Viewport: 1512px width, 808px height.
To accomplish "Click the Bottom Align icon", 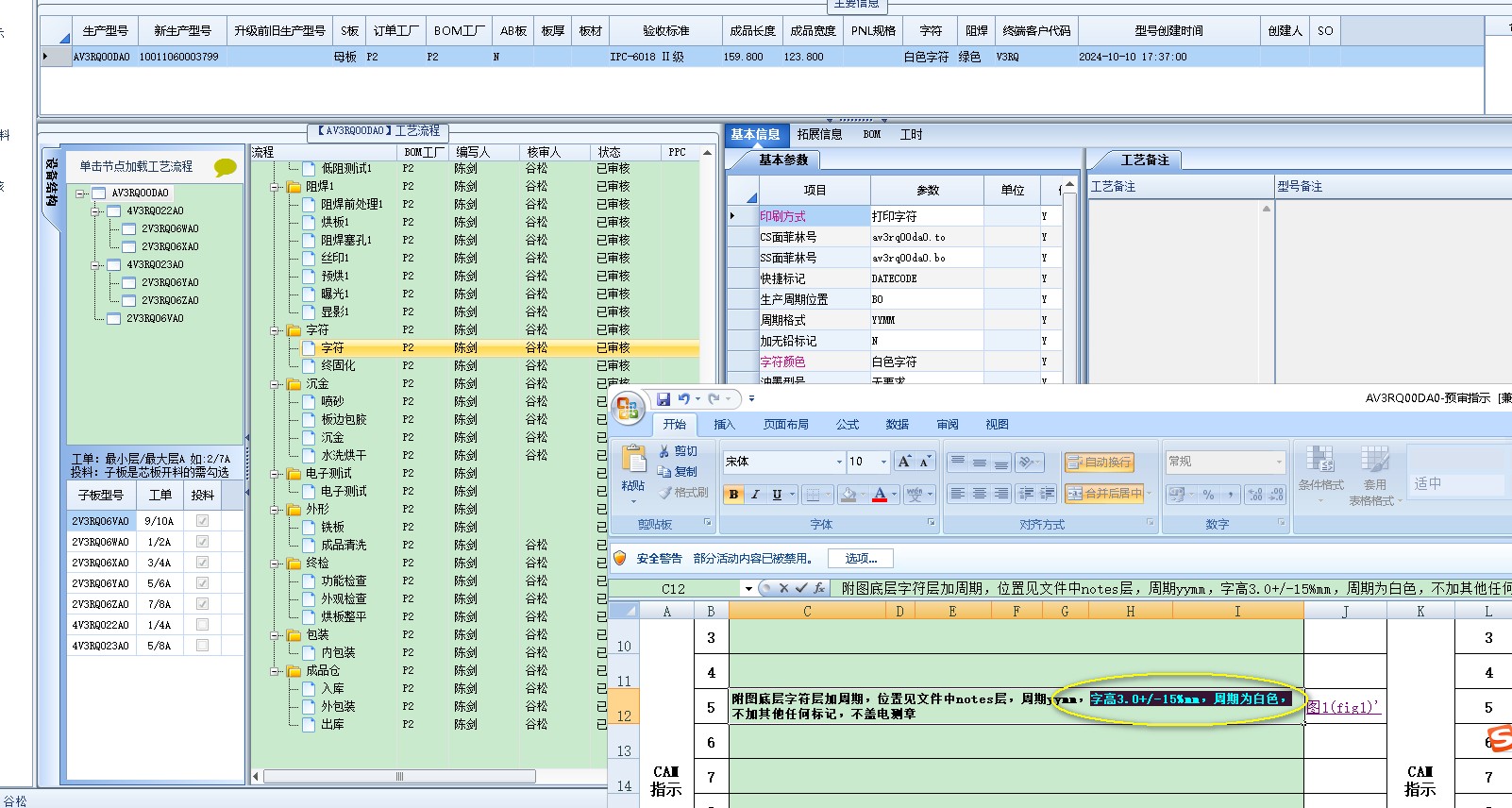I will pyautogui.click(x=1000, y=462).
